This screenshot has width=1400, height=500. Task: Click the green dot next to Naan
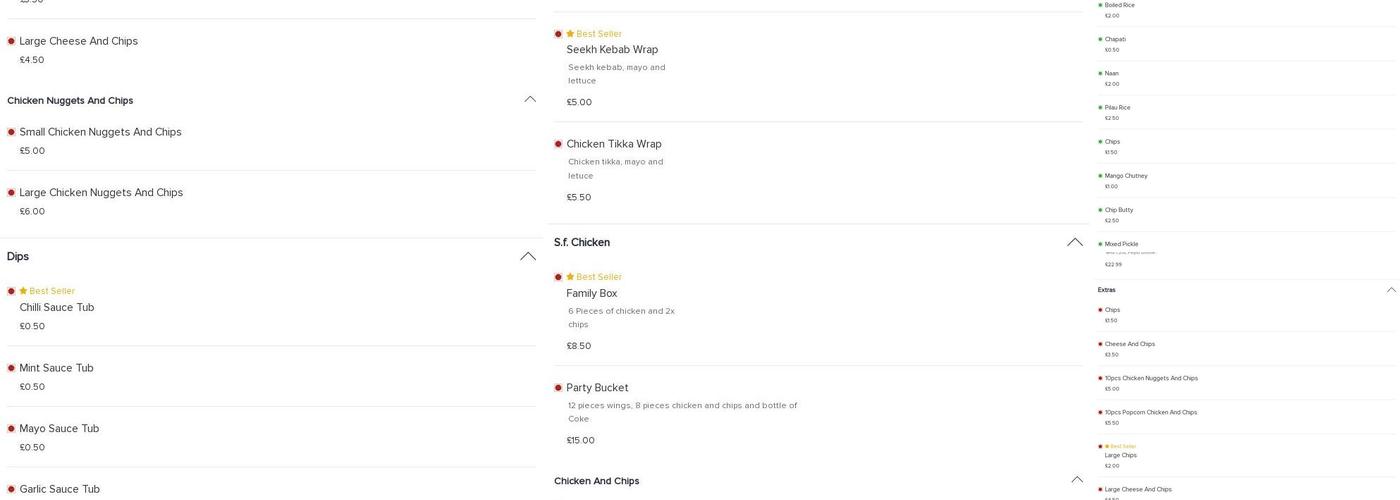1100,73
